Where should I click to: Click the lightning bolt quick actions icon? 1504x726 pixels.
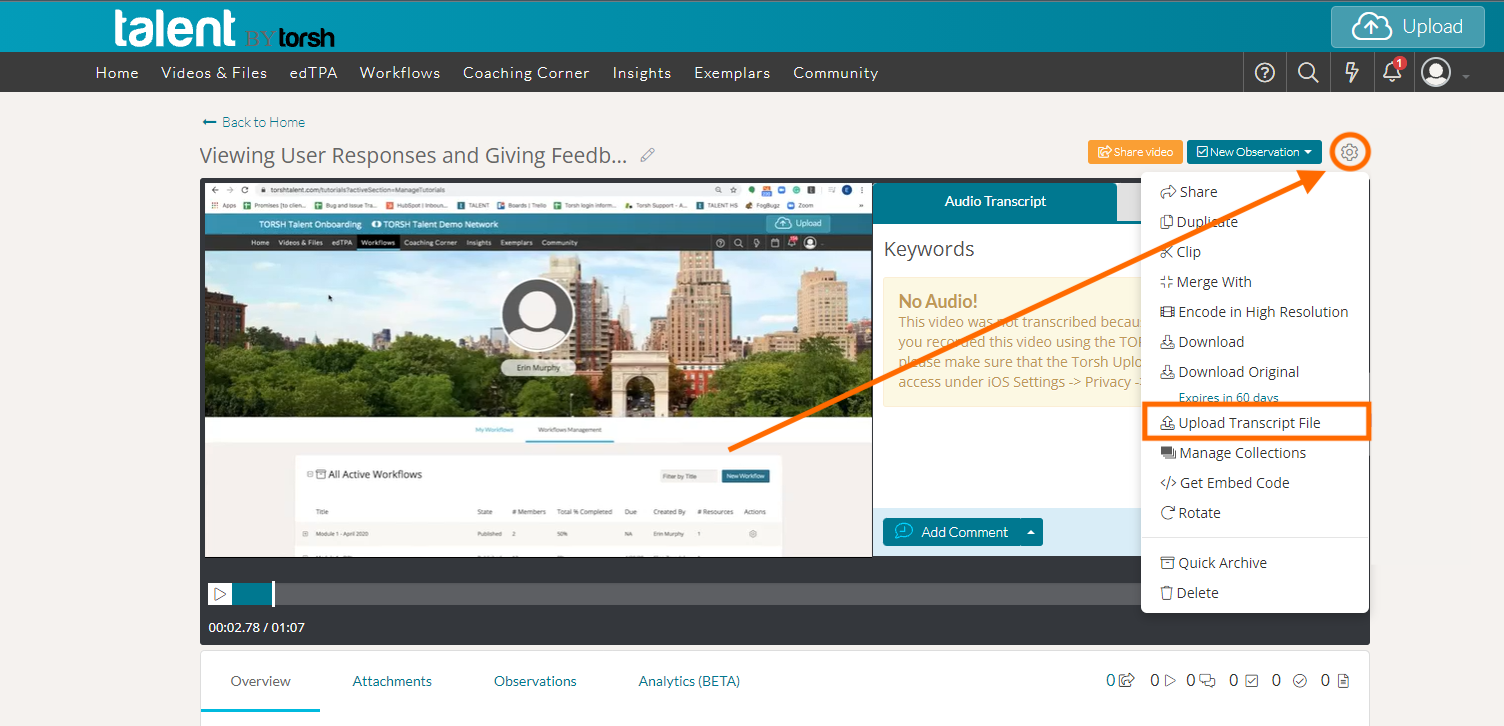tap(1351, 72)
